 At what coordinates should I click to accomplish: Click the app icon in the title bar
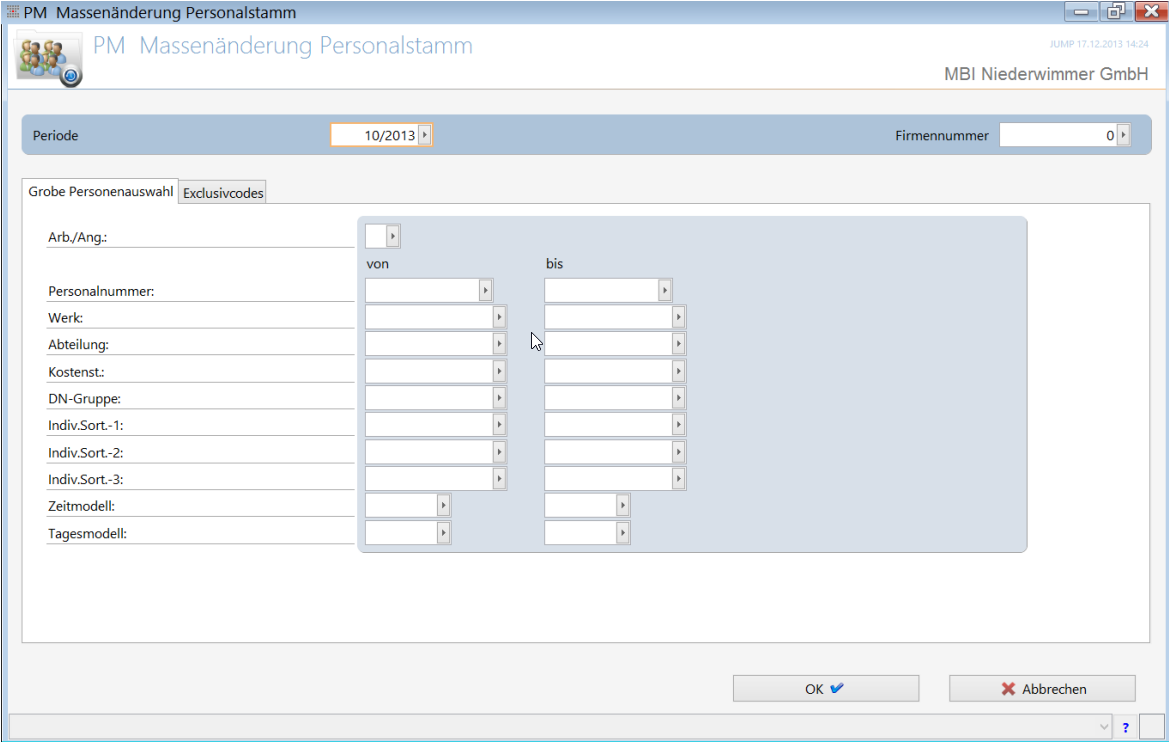pos(13,12)
